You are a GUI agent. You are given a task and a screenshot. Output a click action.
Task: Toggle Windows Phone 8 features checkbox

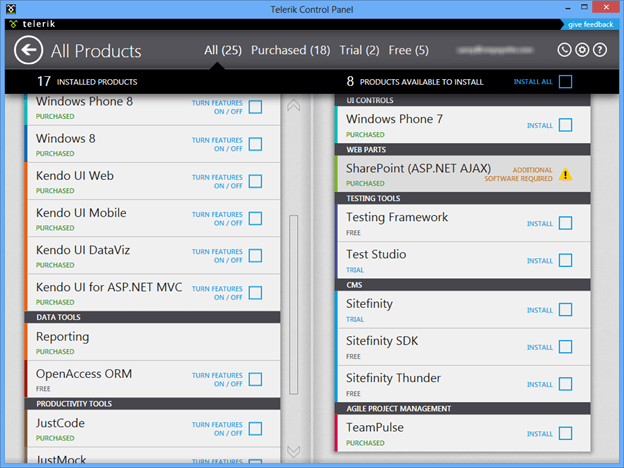[255, 107]
